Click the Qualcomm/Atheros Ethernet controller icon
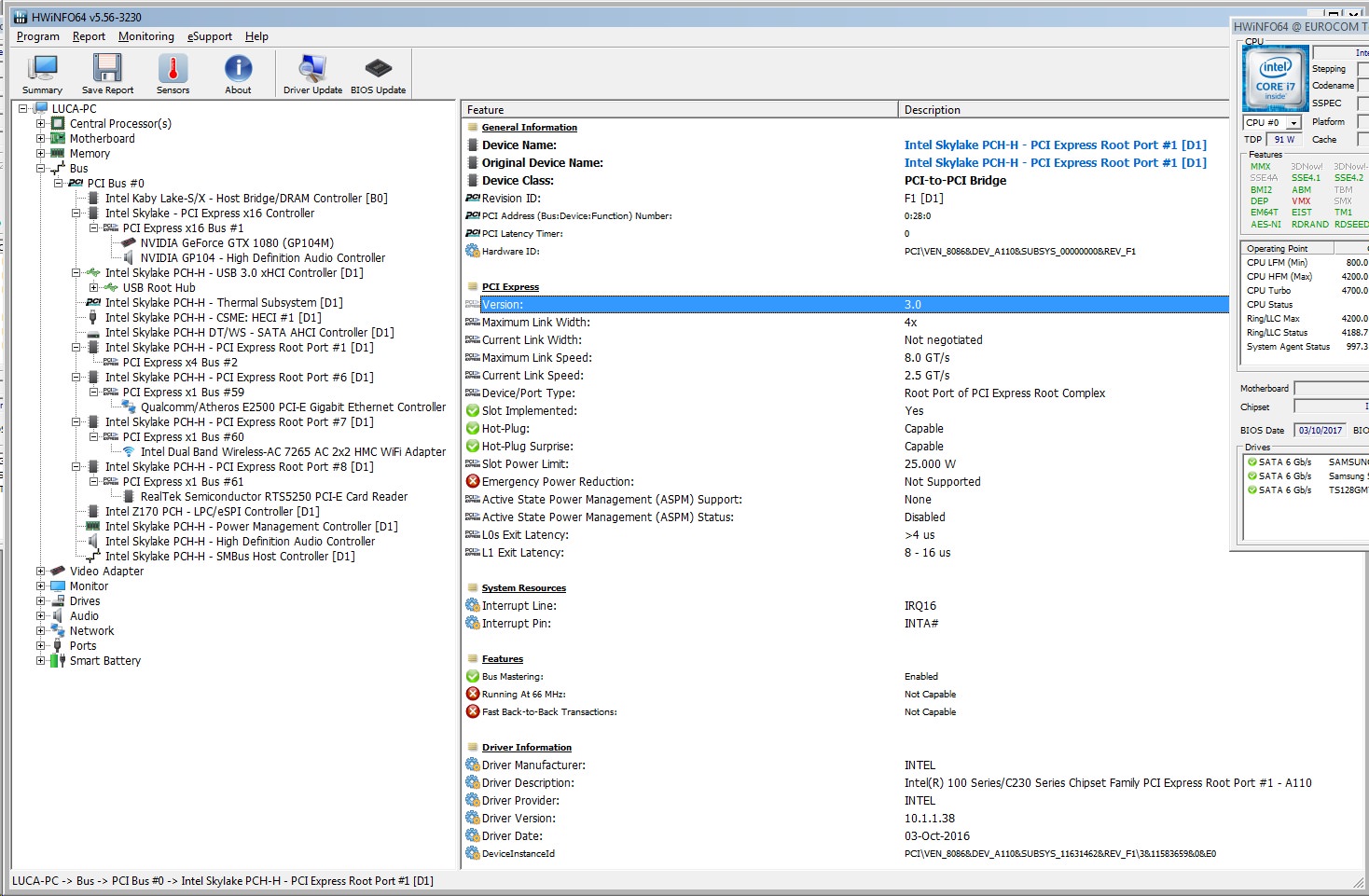The image size is (1369, 896). click(x=129, y=407)
